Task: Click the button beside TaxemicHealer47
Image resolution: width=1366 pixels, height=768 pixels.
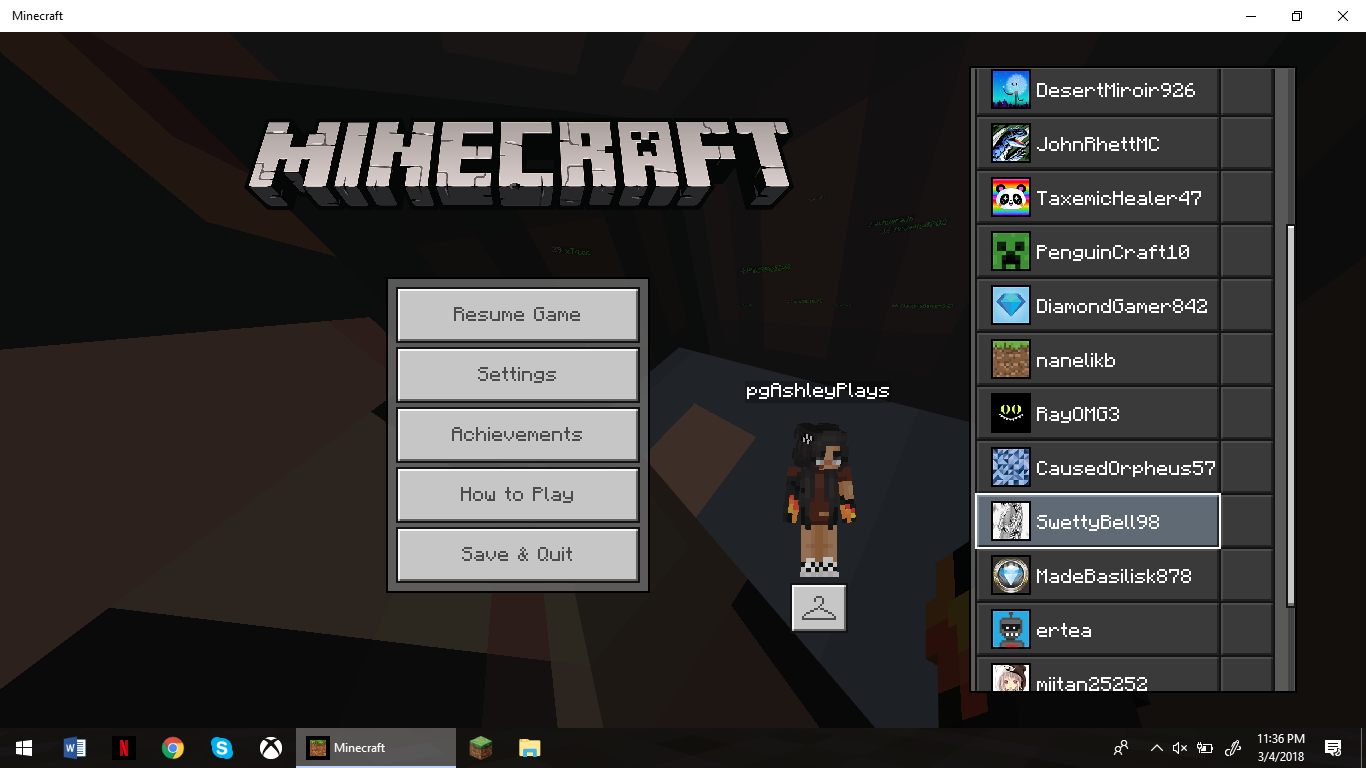Action: click(x=1246, y=198)
